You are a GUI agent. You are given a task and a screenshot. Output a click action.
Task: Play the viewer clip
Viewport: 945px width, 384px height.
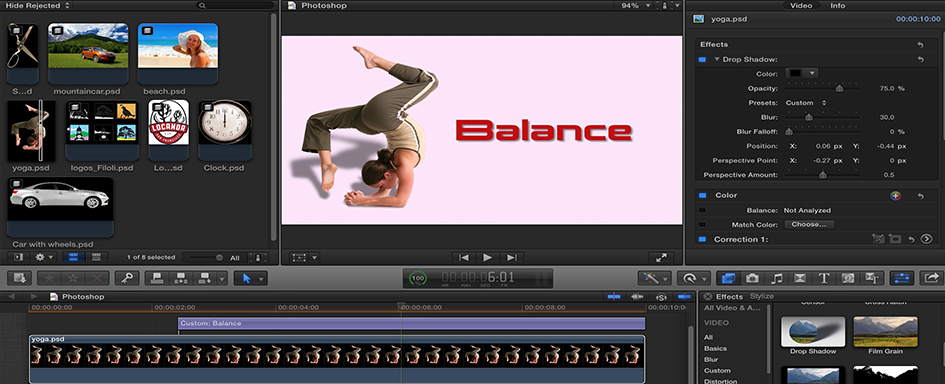click(x=488, y=257)
